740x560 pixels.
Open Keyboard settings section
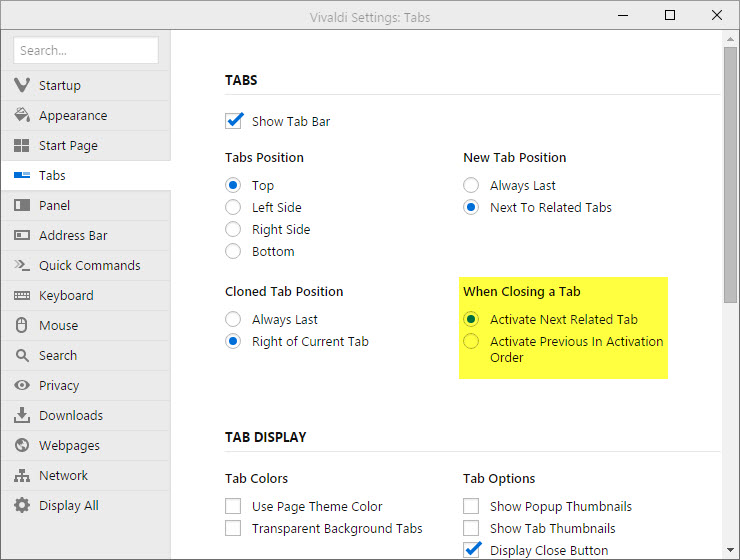(86, 295)
